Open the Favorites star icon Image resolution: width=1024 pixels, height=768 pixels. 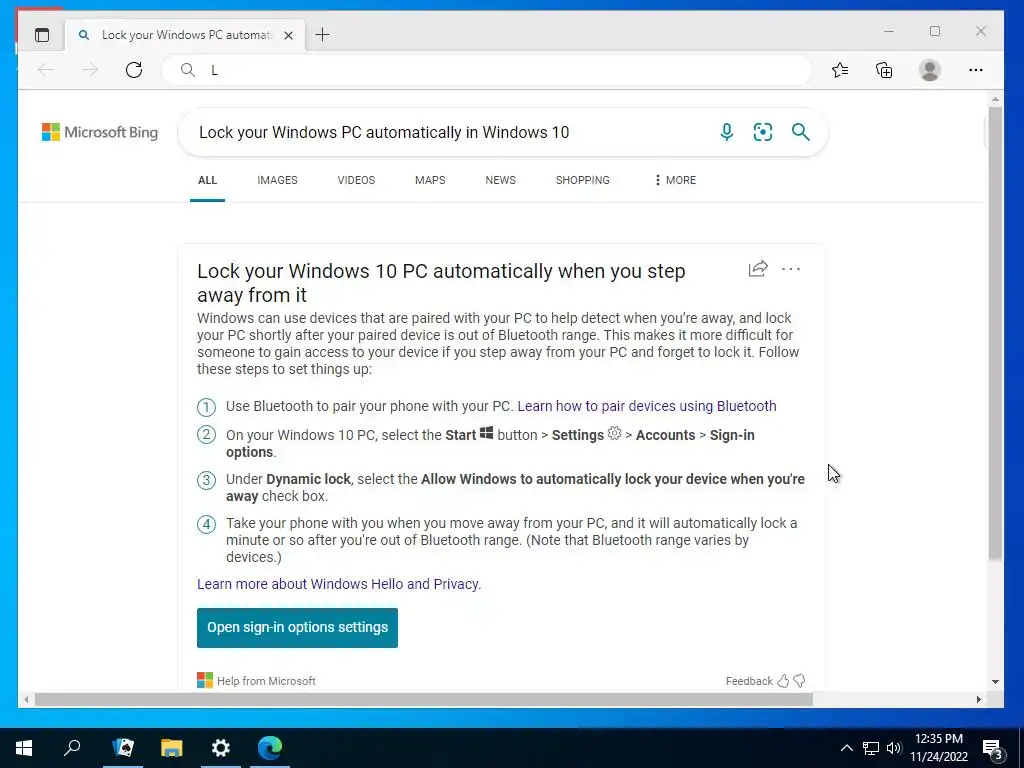click(x=840, y=70)
